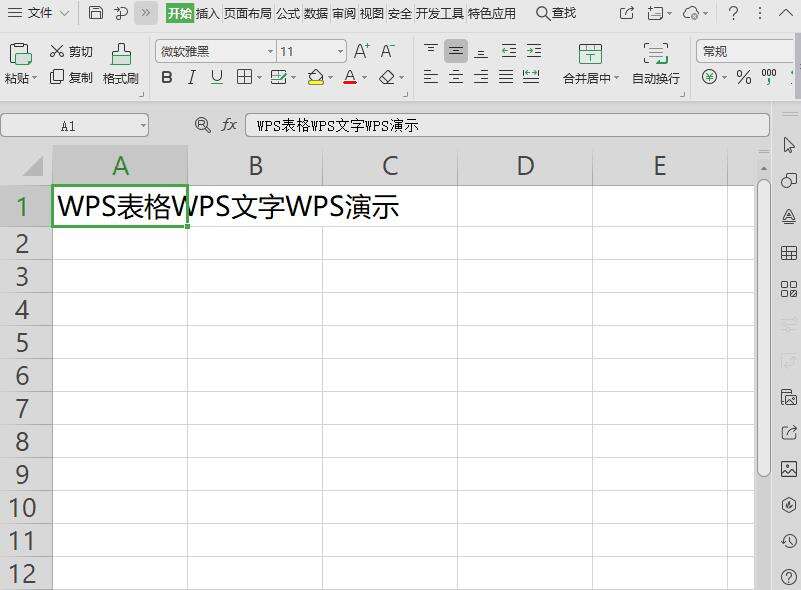Click the distributed alignment icon

pyautogui.click(x=531, y=77)
